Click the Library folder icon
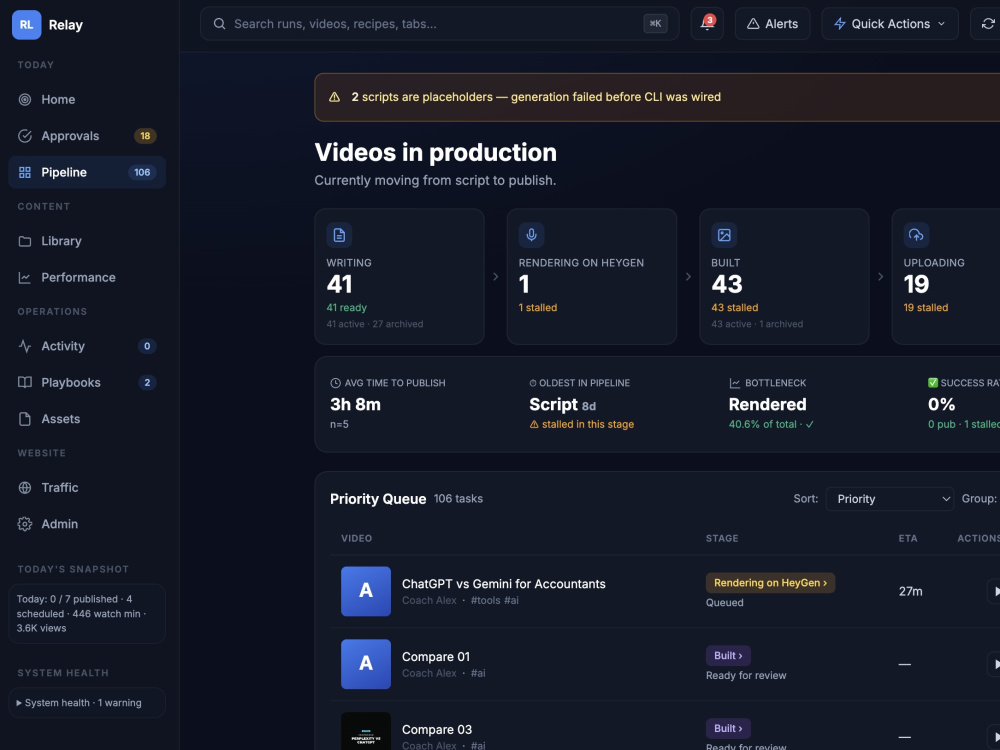 (x=25, y=241)
